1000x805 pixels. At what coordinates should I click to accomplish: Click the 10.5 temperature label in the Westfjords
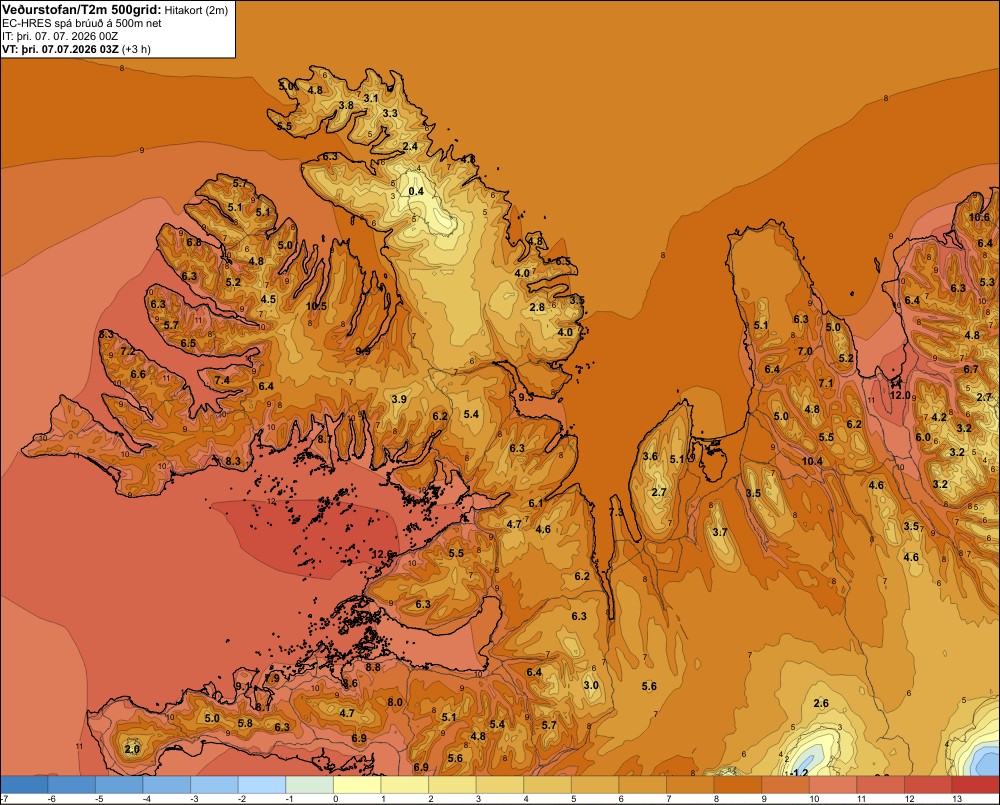[316, 306]
